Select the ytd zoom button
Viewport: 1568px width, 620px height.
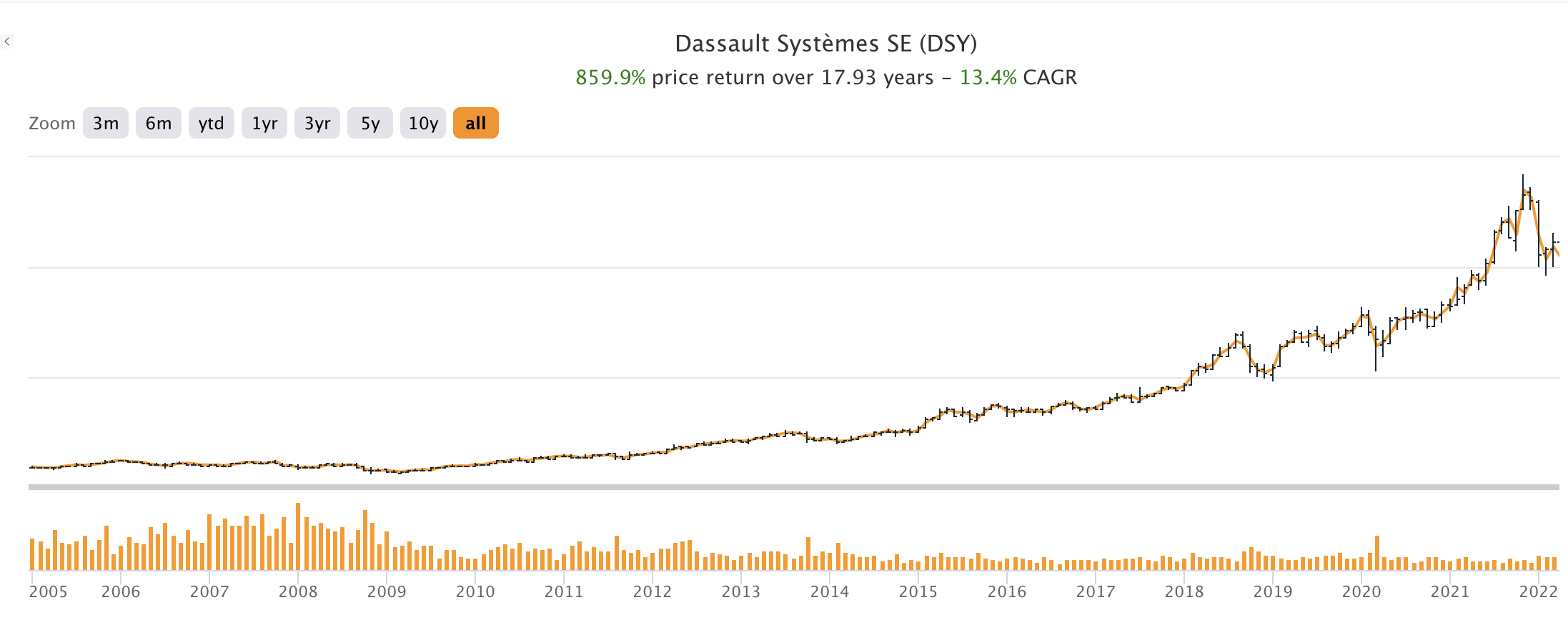coord(212,123)
